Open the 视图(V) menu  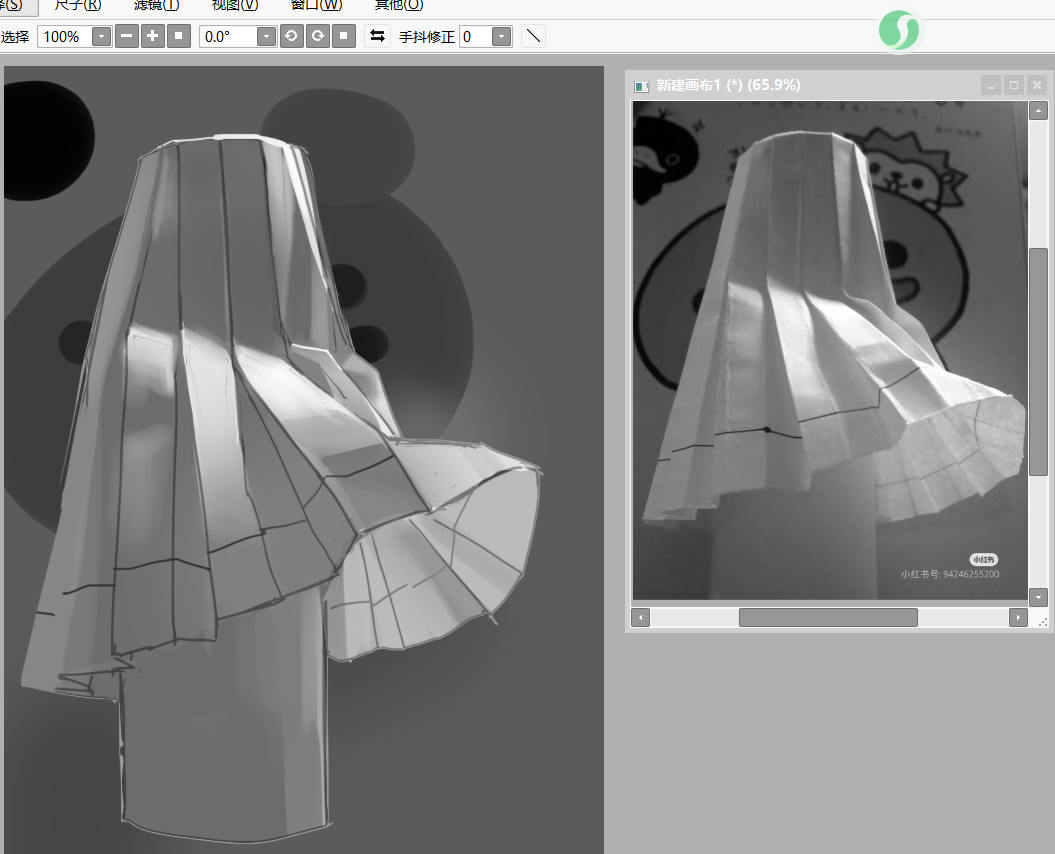tap(234, 5)
